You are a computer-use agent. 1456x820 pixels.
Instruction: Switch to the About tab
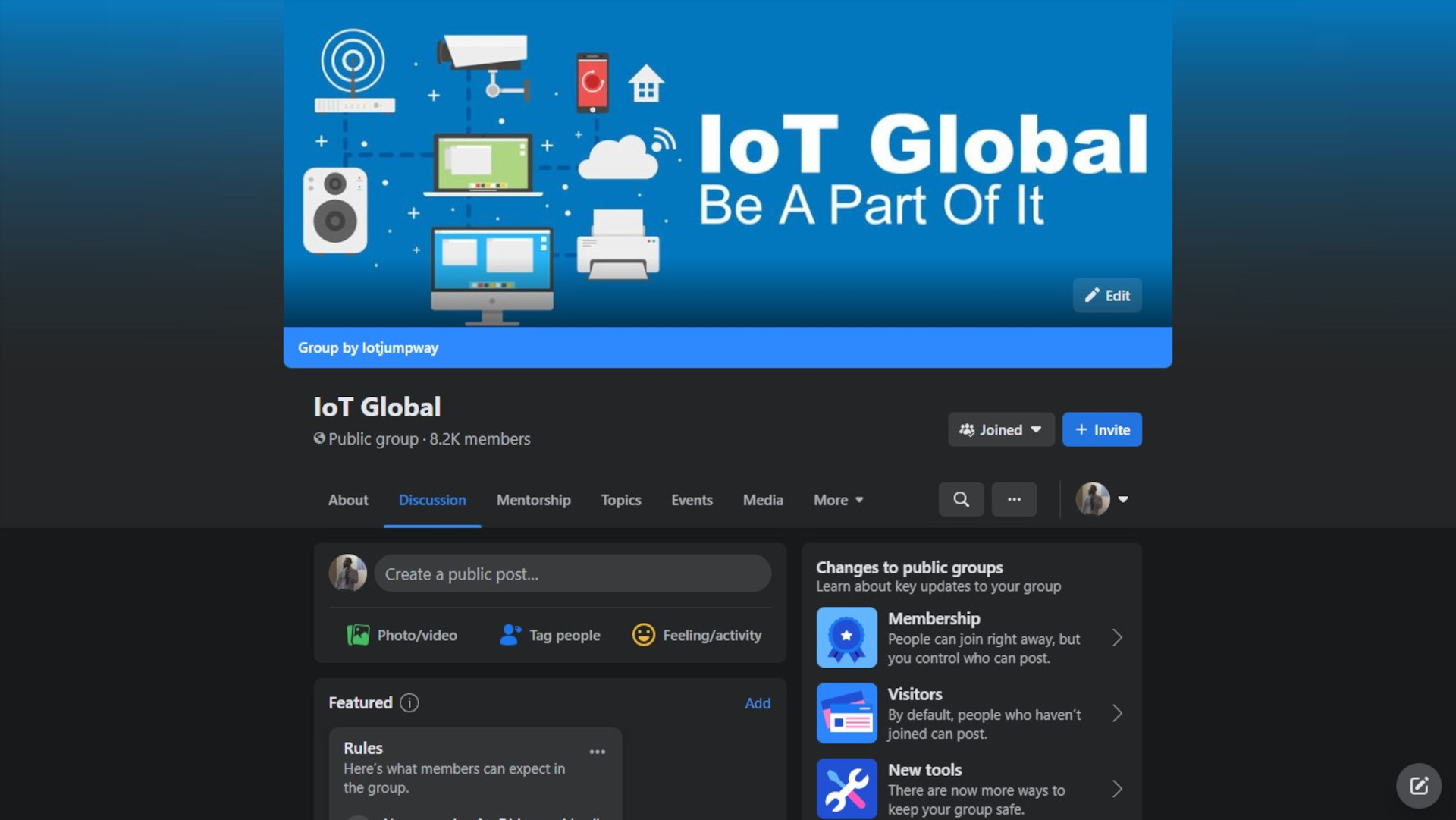coord(348,500)
